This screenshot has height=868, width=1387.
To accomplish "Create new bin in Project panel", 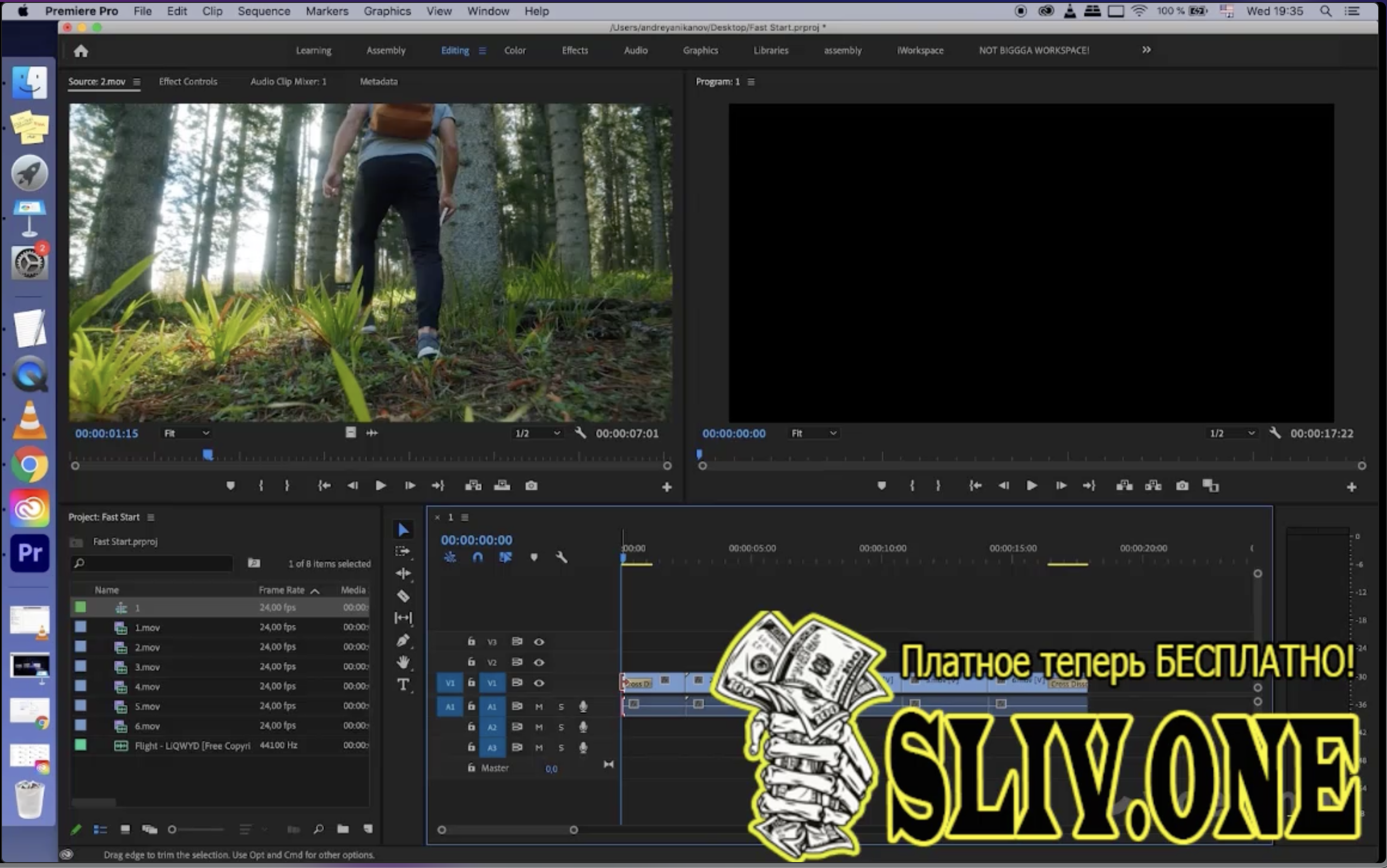I will [x=343, y=828].
